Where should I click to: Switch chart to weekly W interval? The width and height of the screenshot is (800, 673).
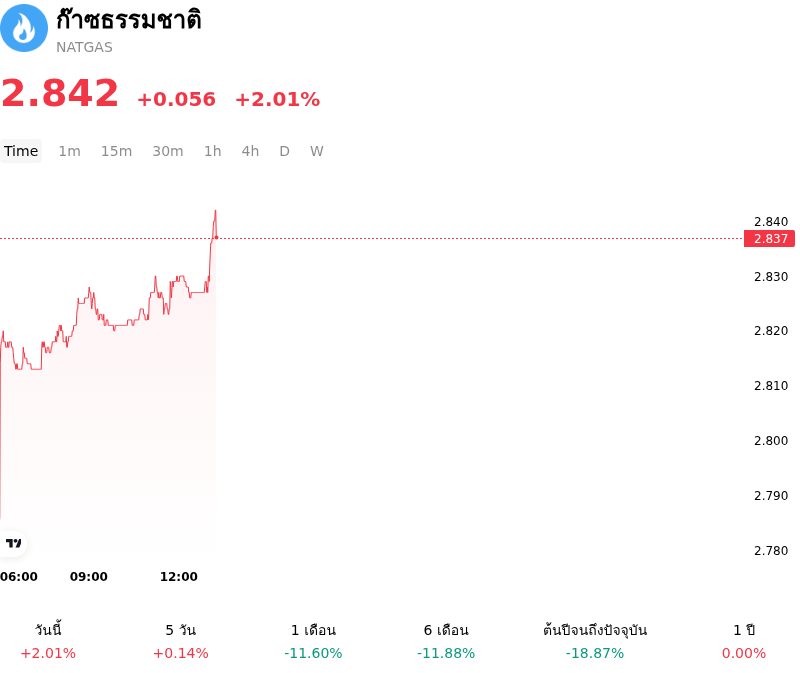(x=316, y=151)
